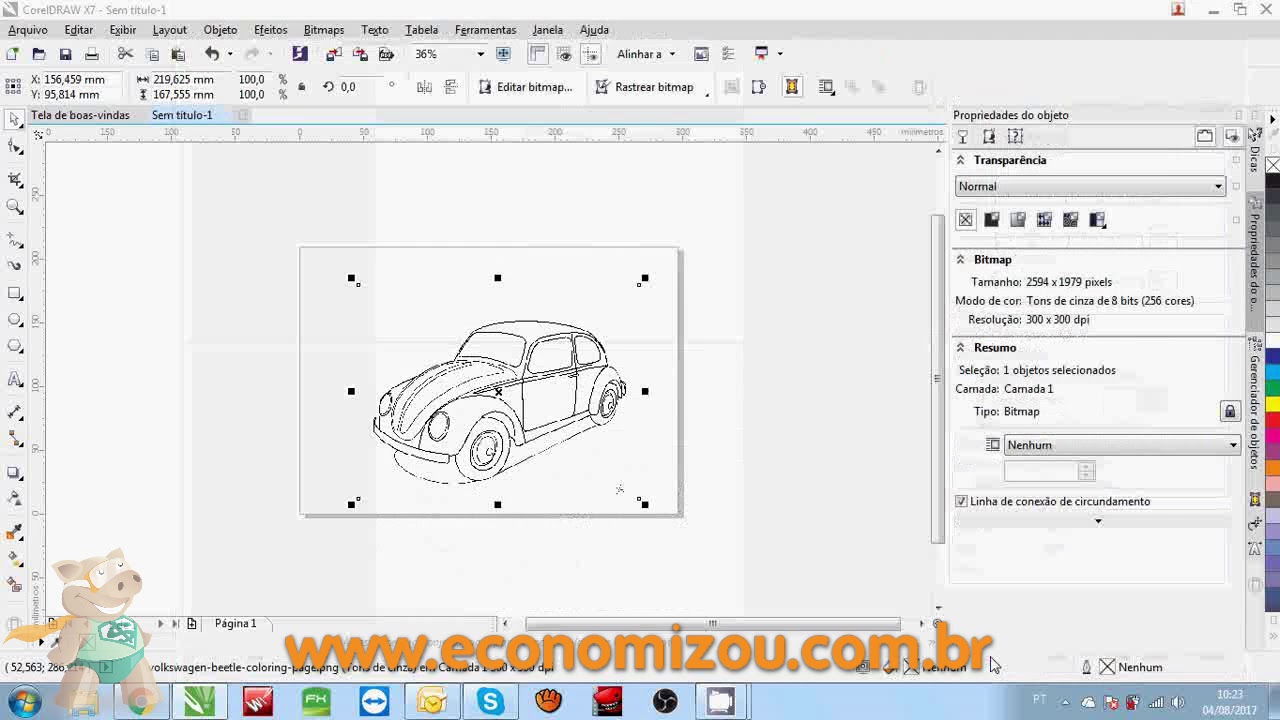Click Editar bitmap button
The width and height of the screenshot is (1280, 720).
pos(525,87)
